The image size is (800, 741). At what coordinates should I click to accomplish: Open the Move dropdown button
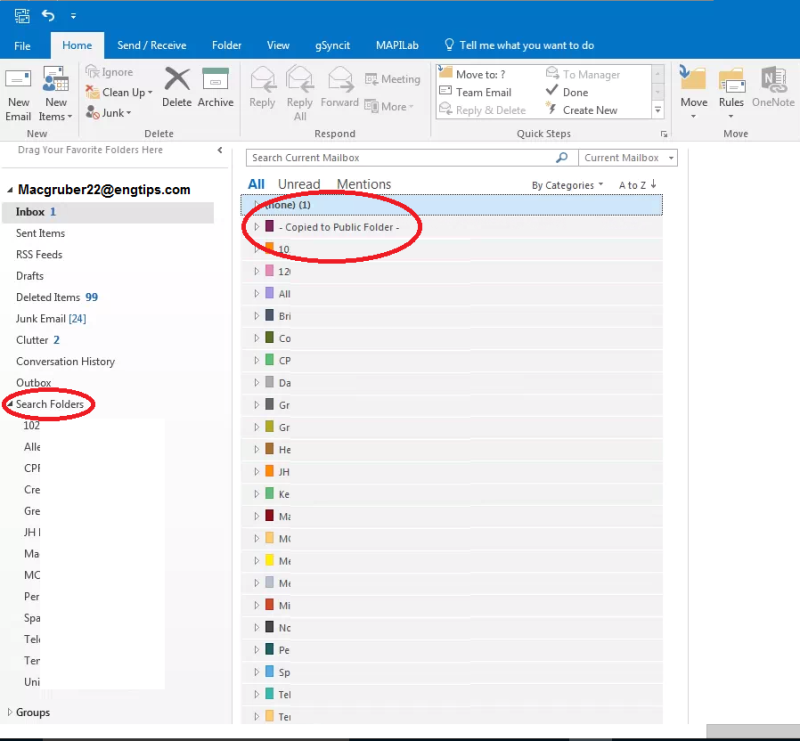693,94
